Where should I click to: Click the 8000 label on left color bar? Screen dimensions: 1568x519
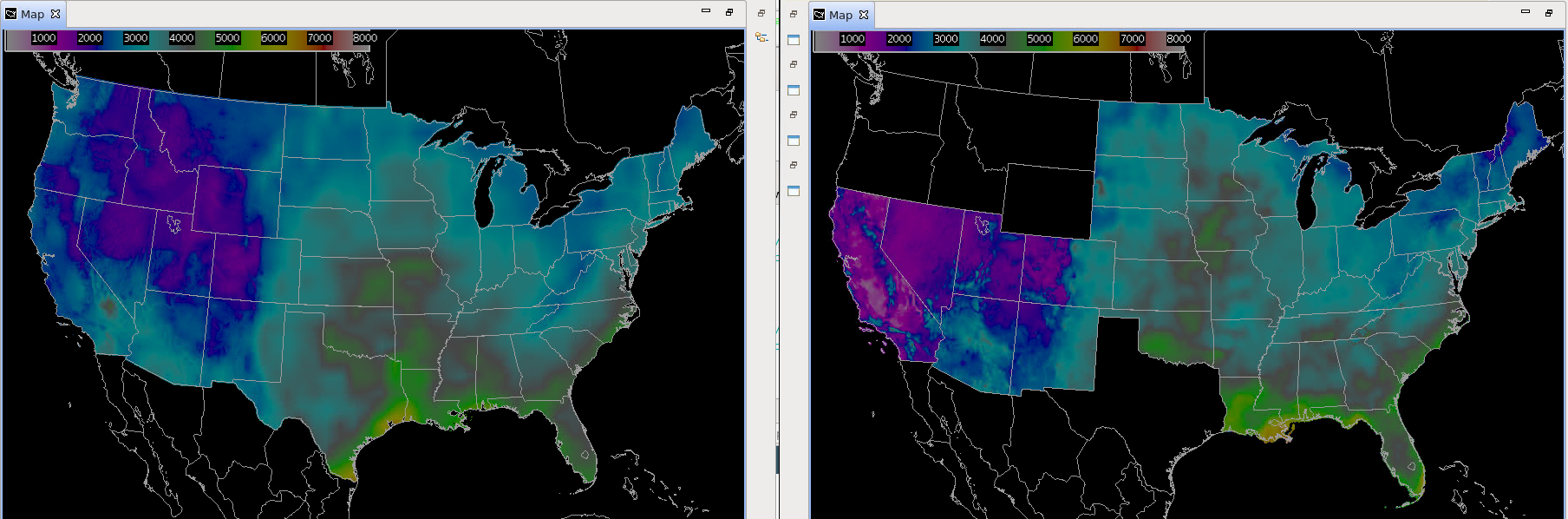pyautogui.click(x=365, y=38)
